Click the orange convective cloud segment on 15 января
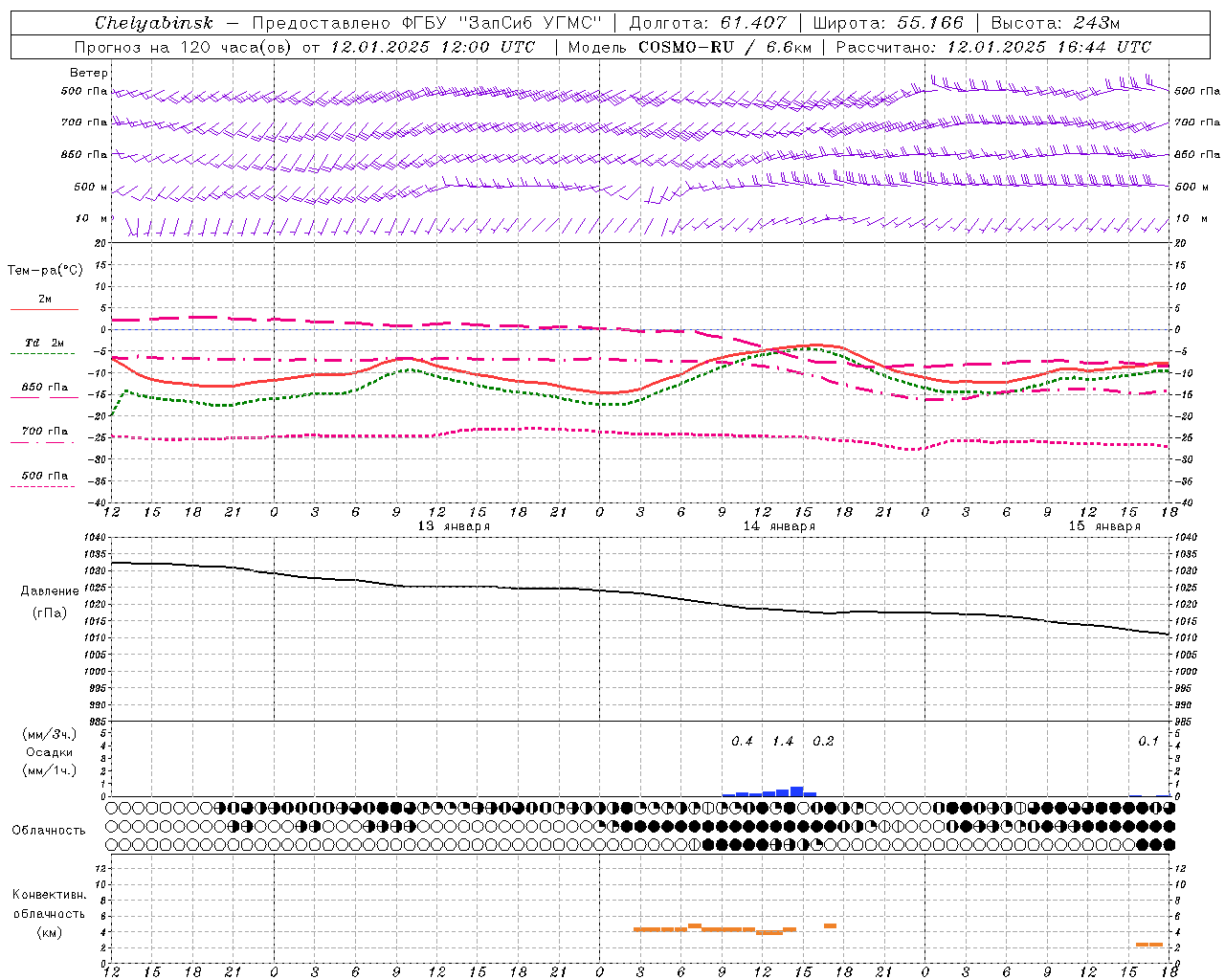The image size is (1225, 980). pos(1149,945)
